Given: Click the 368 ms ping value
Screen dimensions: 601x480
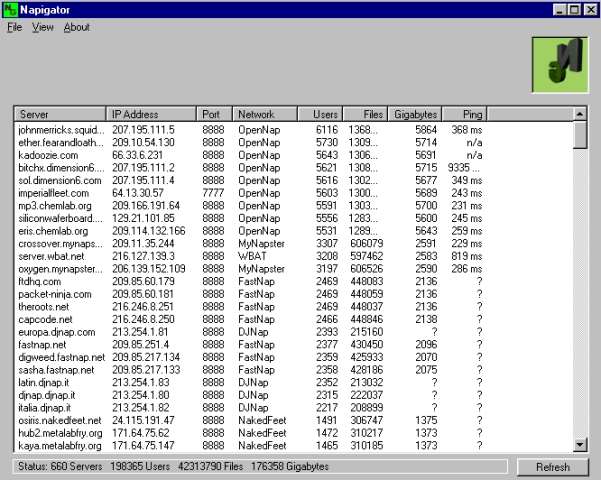Looking at the screenshot, I should pyautogui.click(x=466, y=130).
